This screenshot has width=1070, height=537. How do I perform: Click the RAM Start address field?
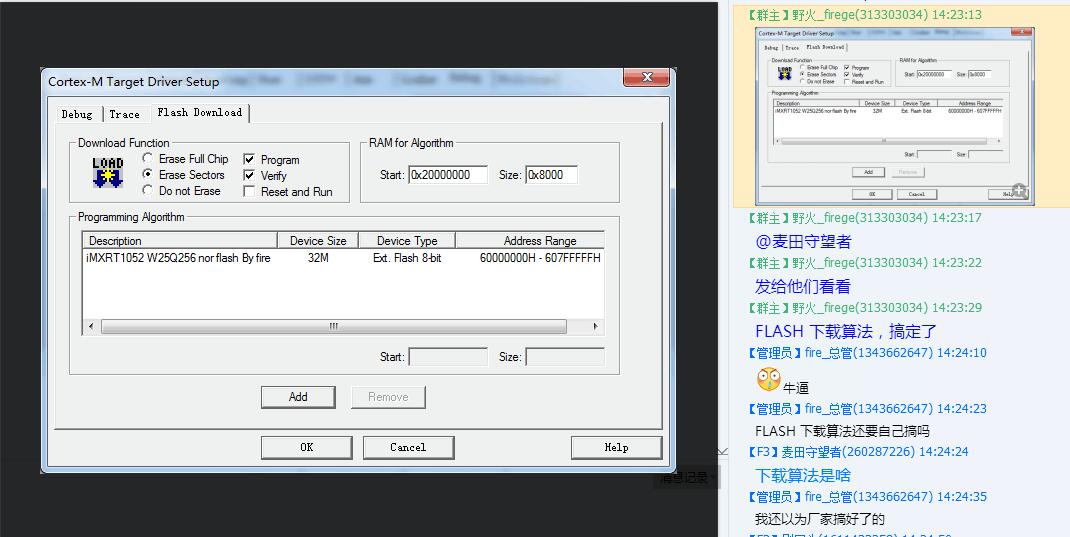(447, 175)
